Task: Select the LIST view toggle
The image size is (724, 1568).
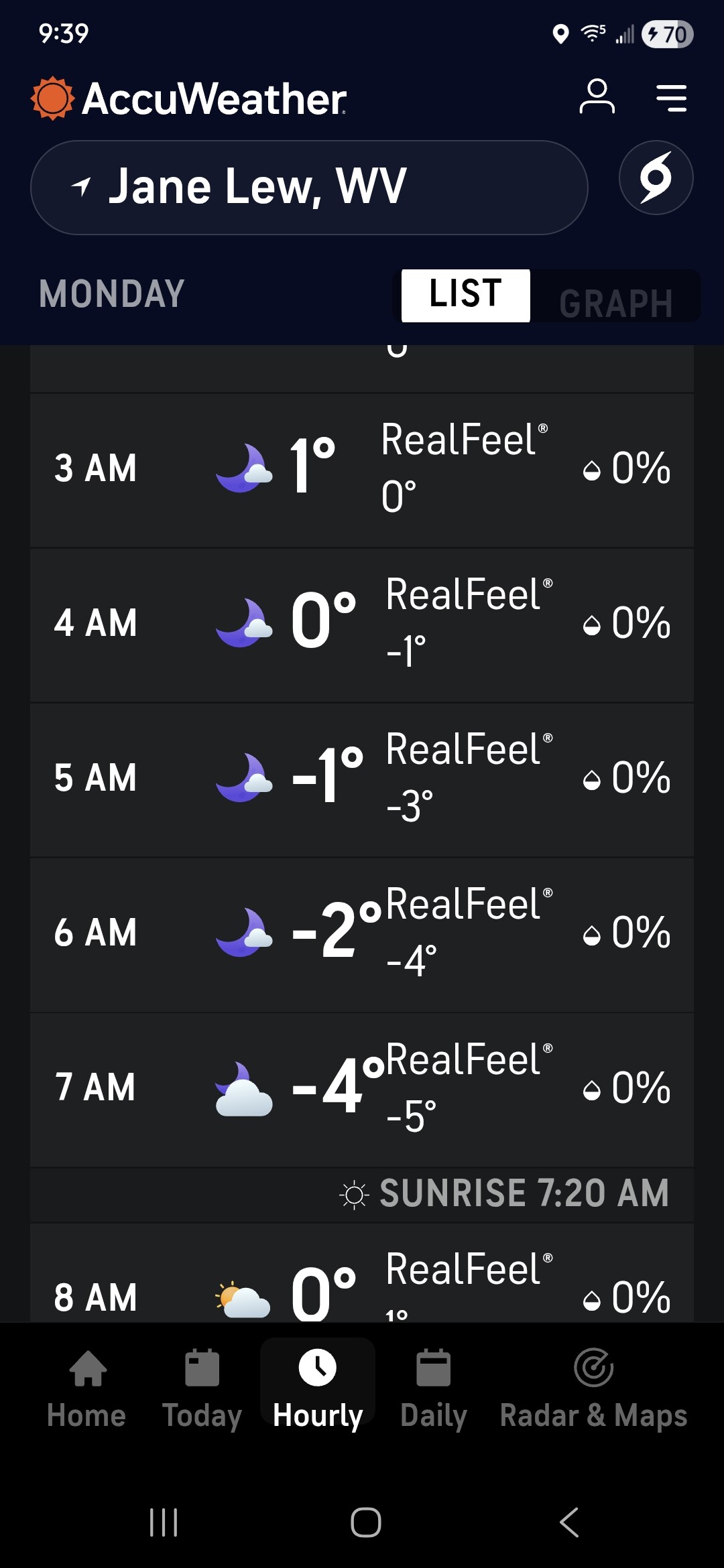Action: [x=466, y=296]
